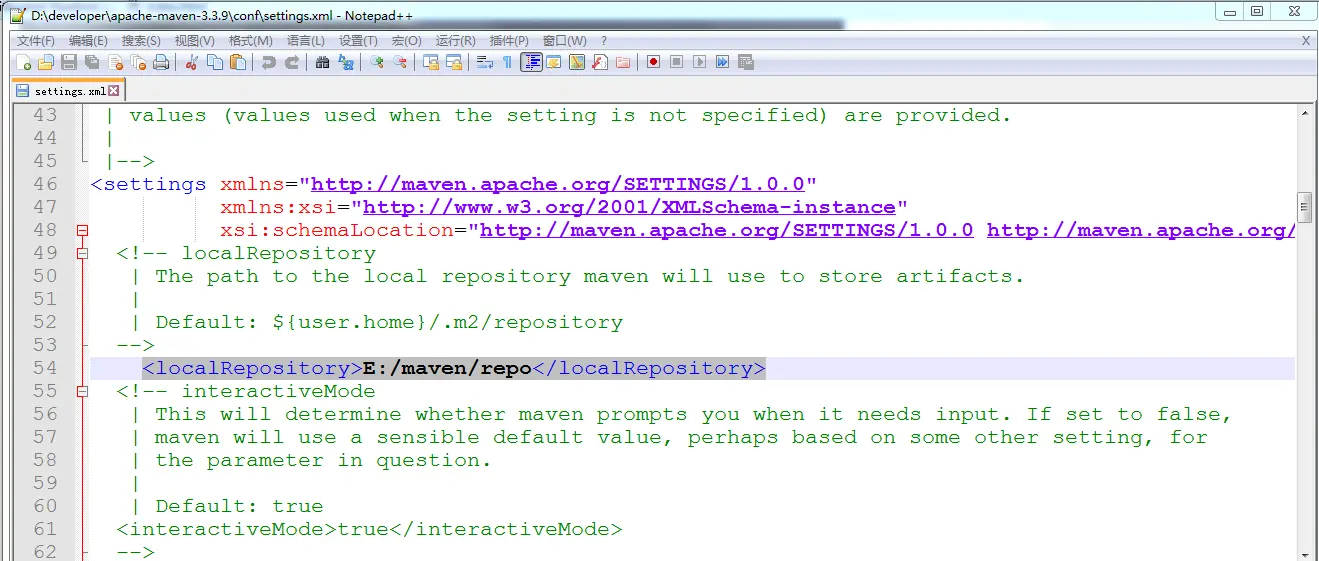Toggle synchronize horizontal scrolling icon
The width and height of the screenshot is (1319, 561).
tap(454, 62)
